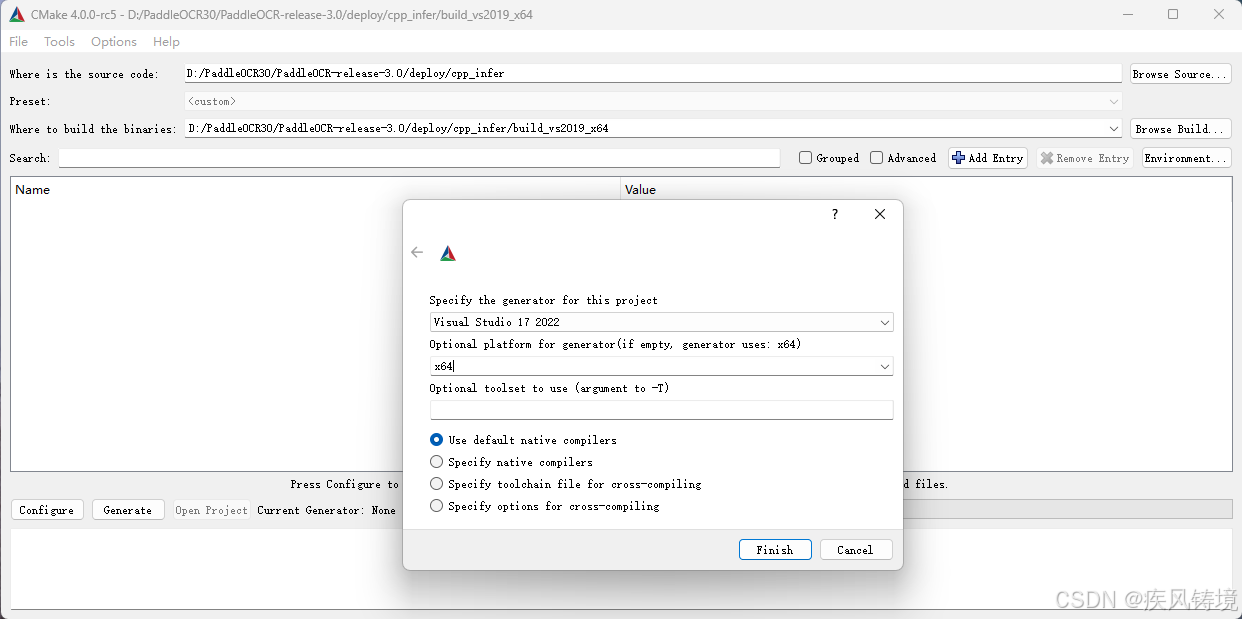Maximize the CMake window
The image size is (1242, 619).
click(x=1173, y=14)
